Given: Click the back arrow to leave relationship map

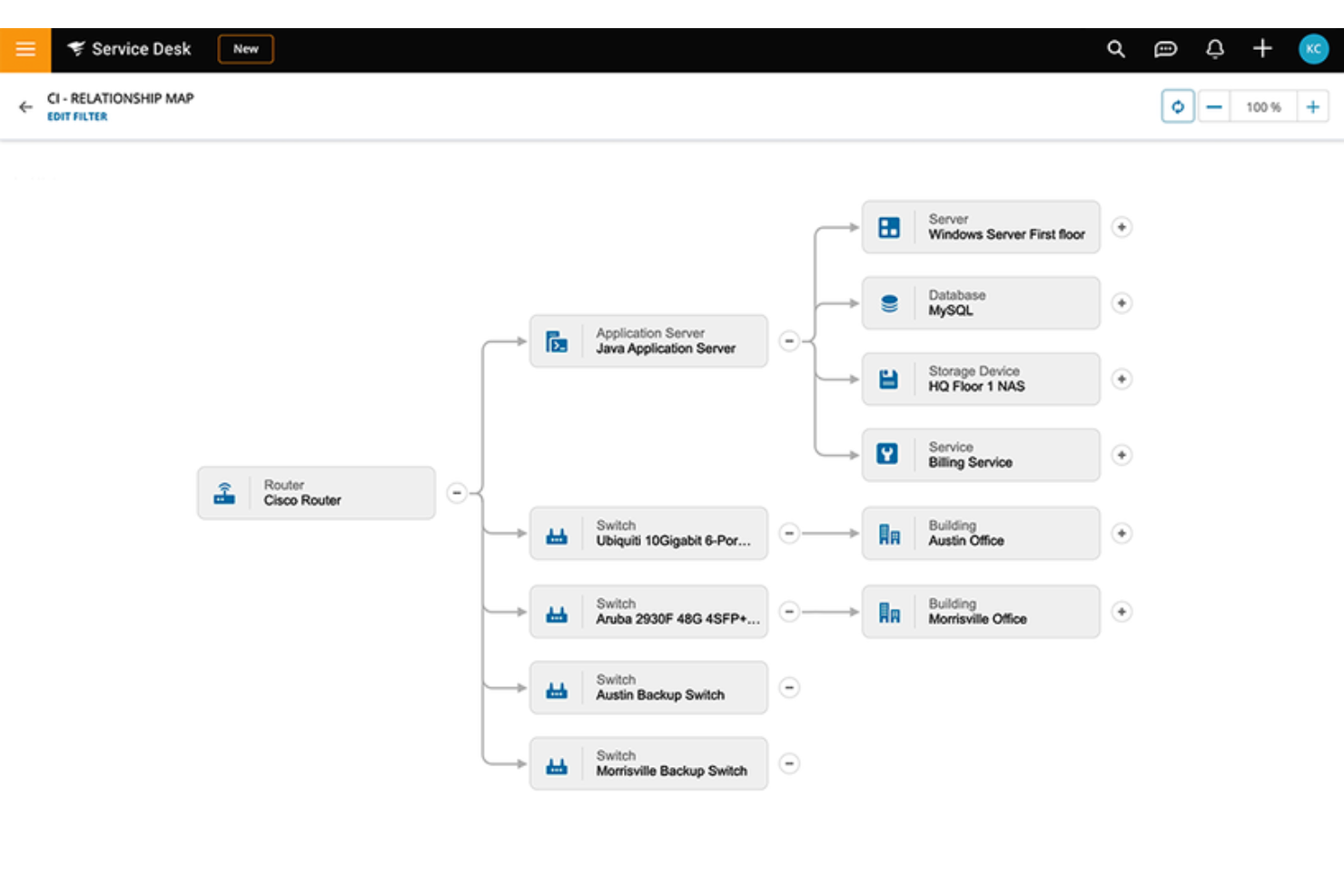Looking at the screenshot, I should (x=24, y=106).
